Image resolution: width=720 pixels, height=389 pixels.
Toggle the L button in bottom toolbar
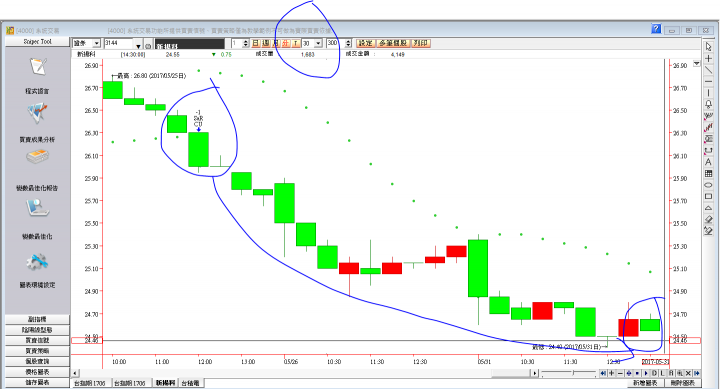(662, 373)
